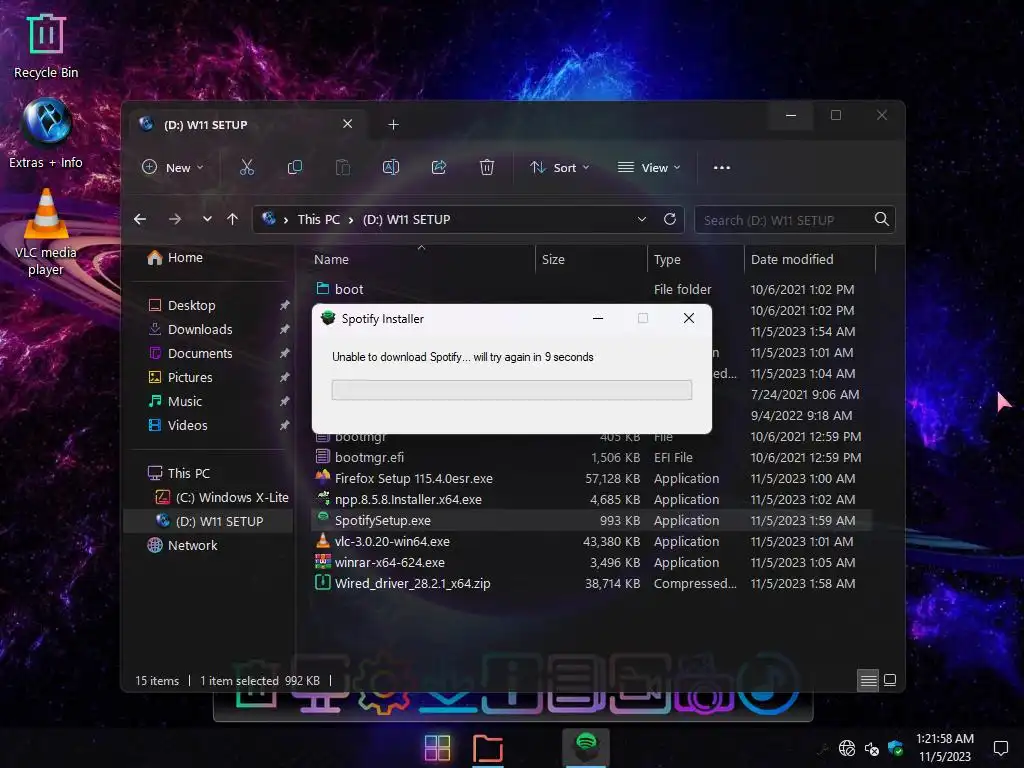
Task: Sort by Size column header
Action: click(x=591, y=259)
